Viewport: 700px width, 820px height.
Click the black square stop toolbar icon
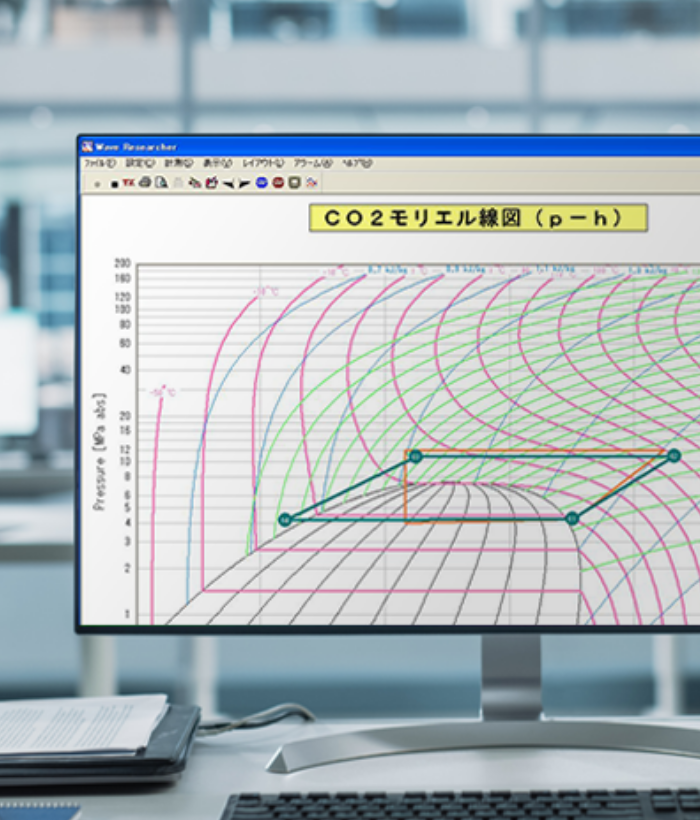click(x=114, y=184)
